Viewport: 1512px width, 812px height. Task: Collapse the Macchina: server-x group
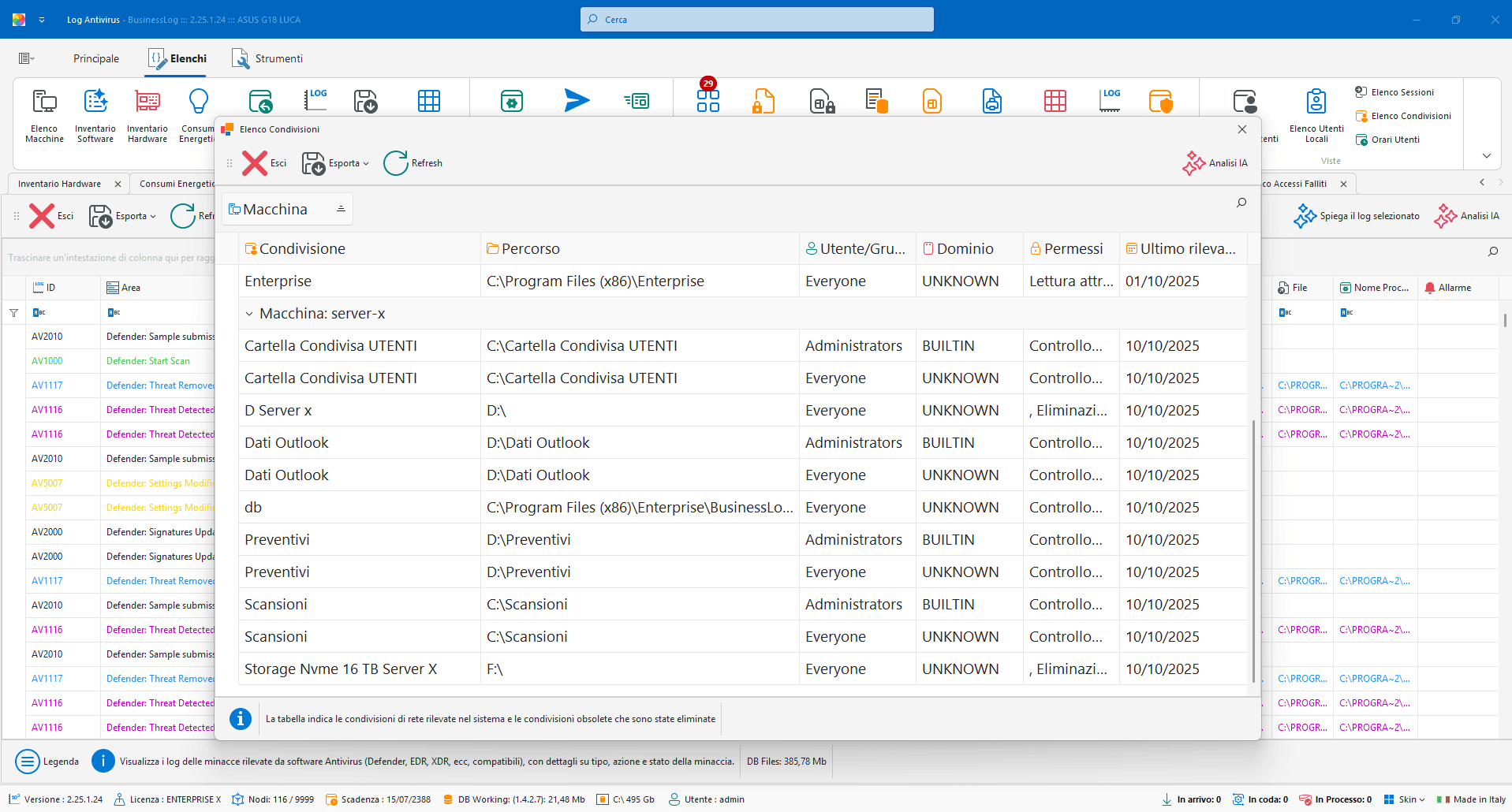(x=249, y=314)
